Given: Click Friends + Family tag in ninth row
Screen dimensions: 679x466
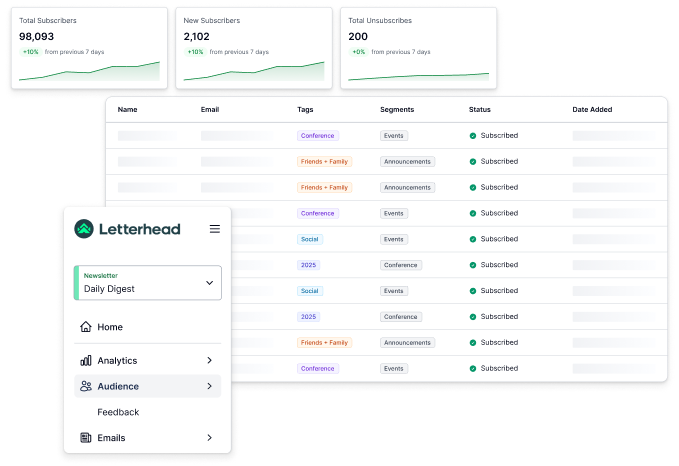Looking at the screenshot, I should click(324, 343).
